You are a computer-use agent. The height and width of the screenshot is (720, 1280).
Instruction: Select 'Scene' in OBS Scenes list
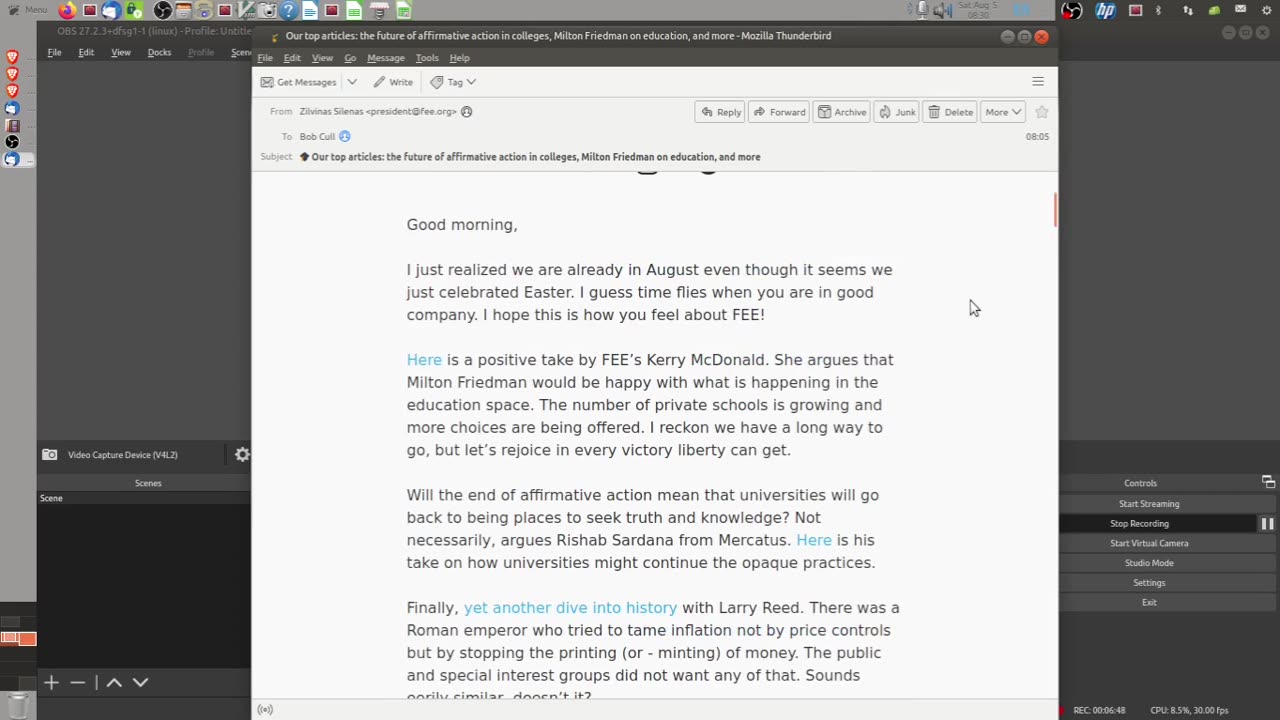[144, 498]
